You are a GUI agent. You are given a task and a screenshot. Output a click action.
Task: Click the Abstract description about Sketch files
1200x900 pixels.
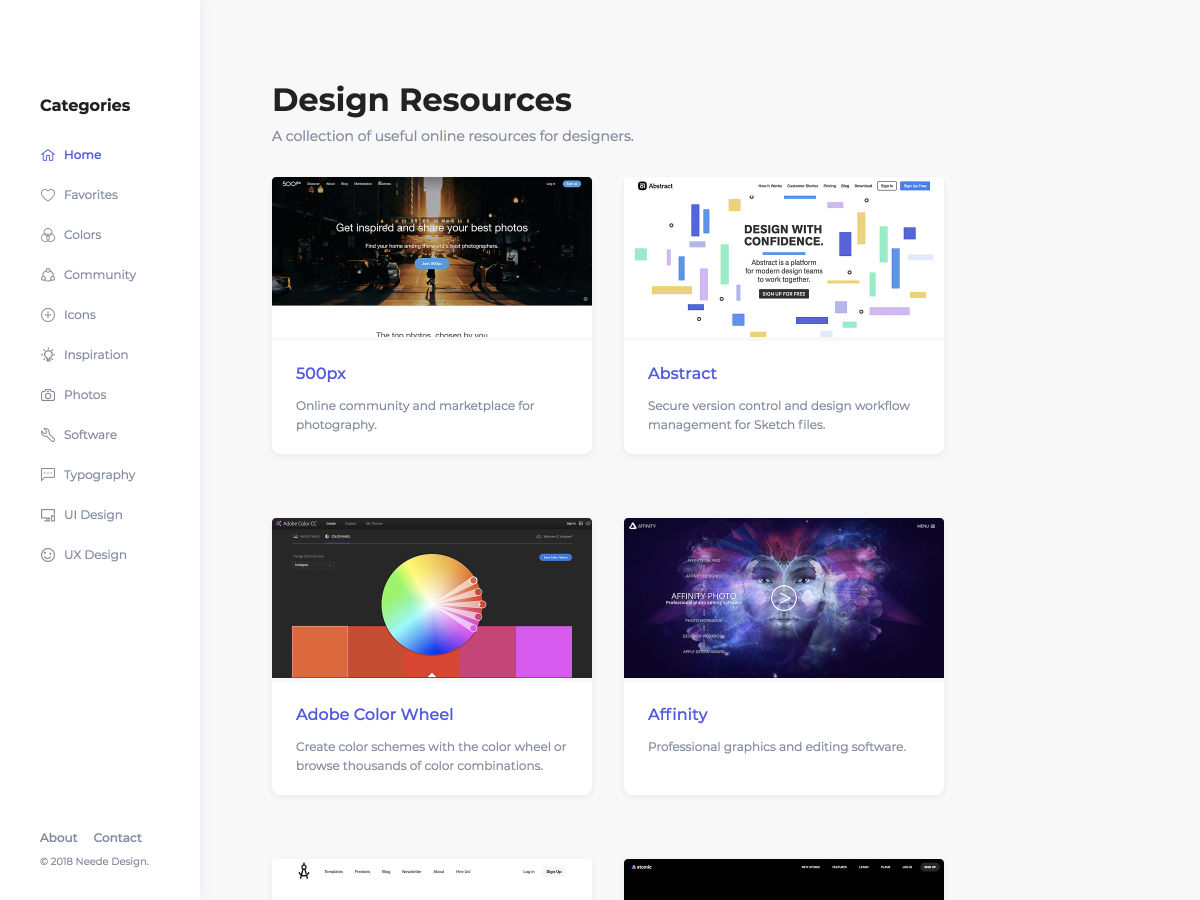click(779, 415)
